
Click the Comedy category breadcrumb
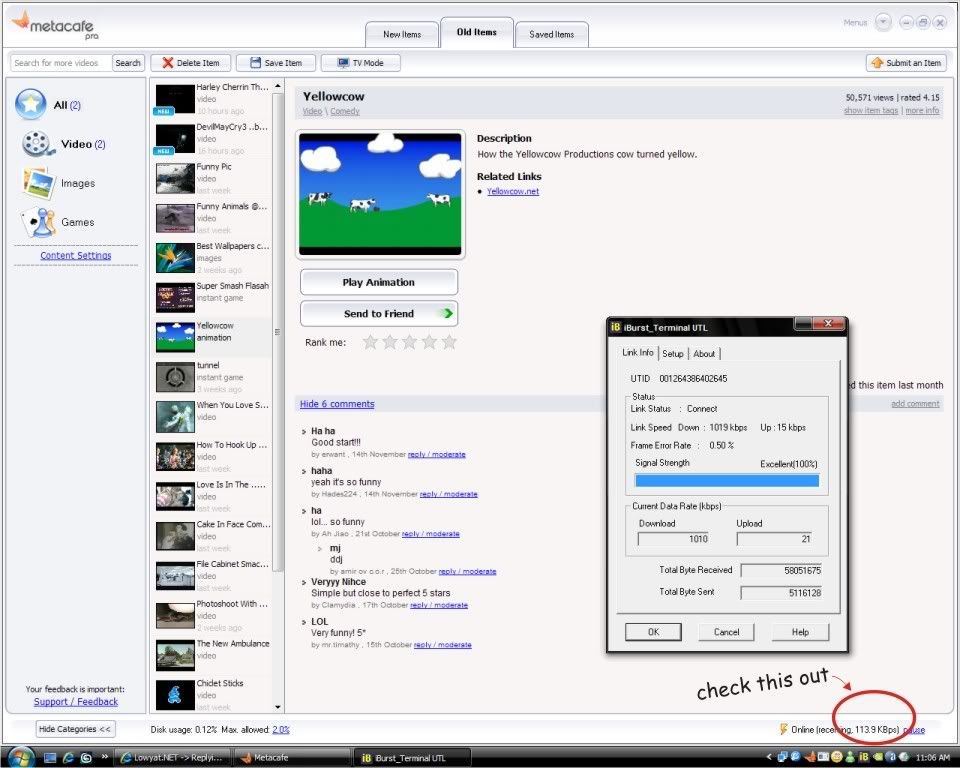(x=345, y=111)
